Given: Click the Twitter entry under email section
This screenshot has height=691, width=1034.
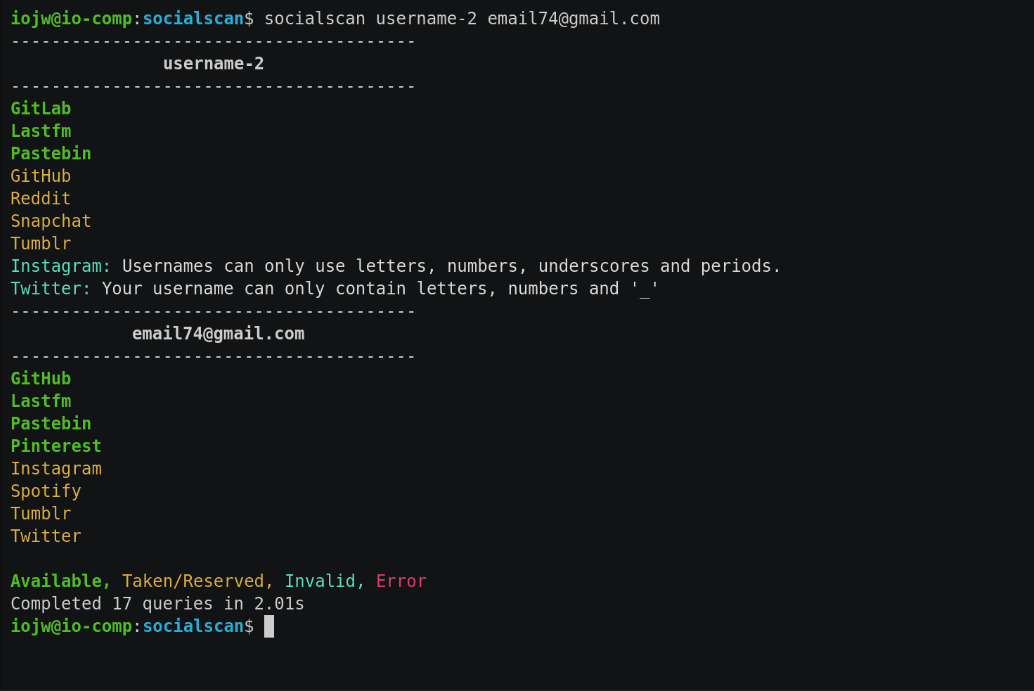Looking at the screenshot, I should click(x=46, y=536).
